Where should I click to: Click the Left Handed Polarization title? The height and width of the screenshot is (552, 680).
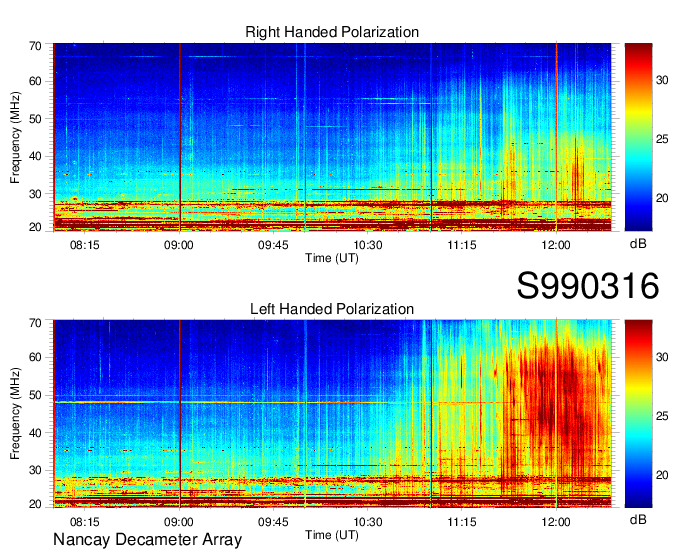click(332, 309)
